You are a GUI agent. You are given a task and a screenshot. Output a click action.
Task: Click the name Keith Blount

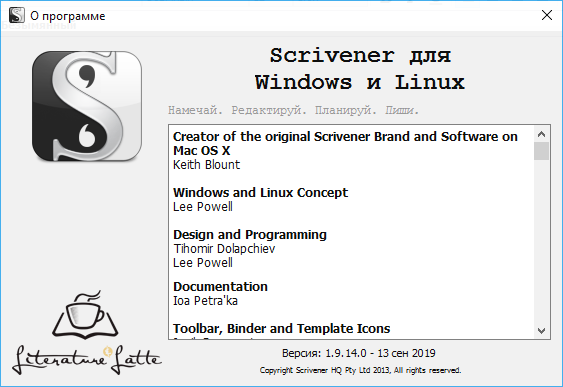click(206, 165)
